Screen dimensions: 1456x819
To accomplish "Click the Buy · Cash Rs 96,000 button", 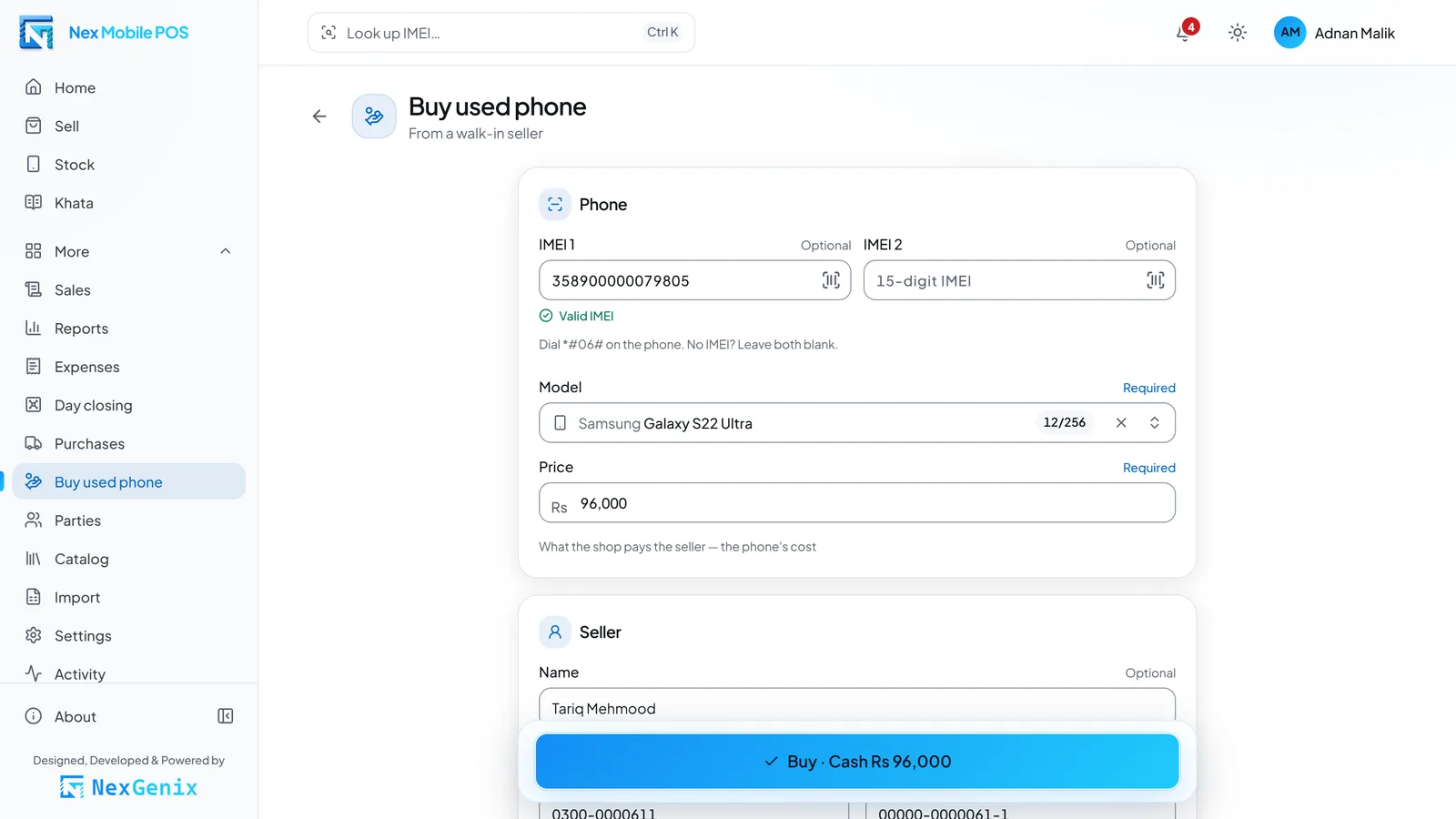I will (x=857, y=762).
